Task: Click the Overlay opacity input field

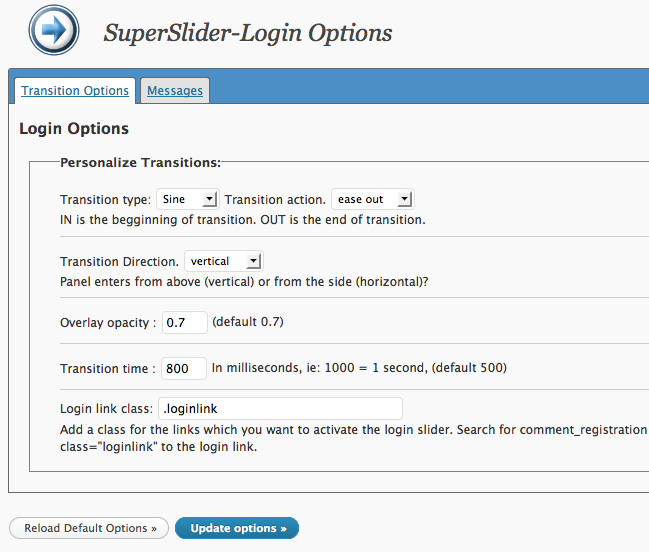Action: [184, 322]
